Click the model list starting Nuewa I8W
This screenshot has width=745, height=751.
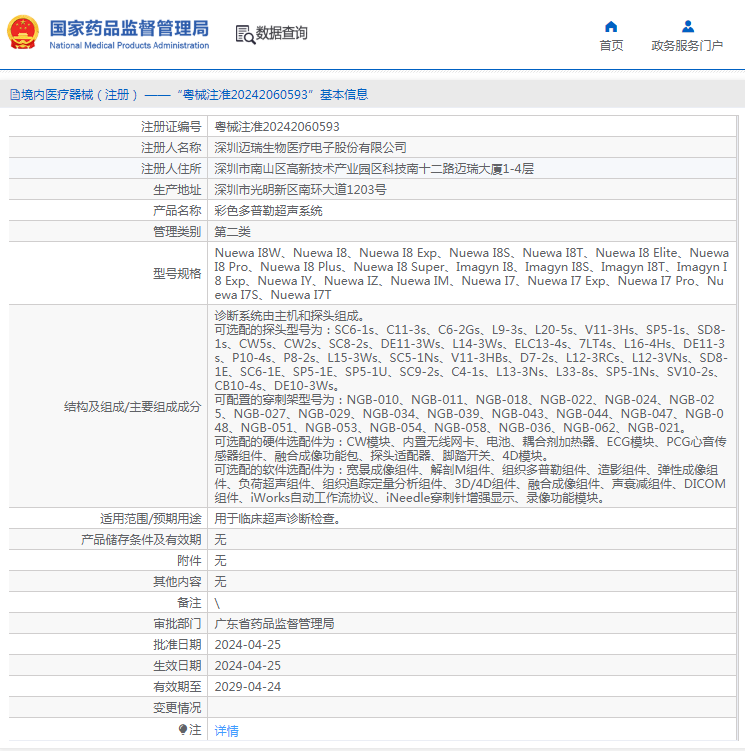coord(471,273)
